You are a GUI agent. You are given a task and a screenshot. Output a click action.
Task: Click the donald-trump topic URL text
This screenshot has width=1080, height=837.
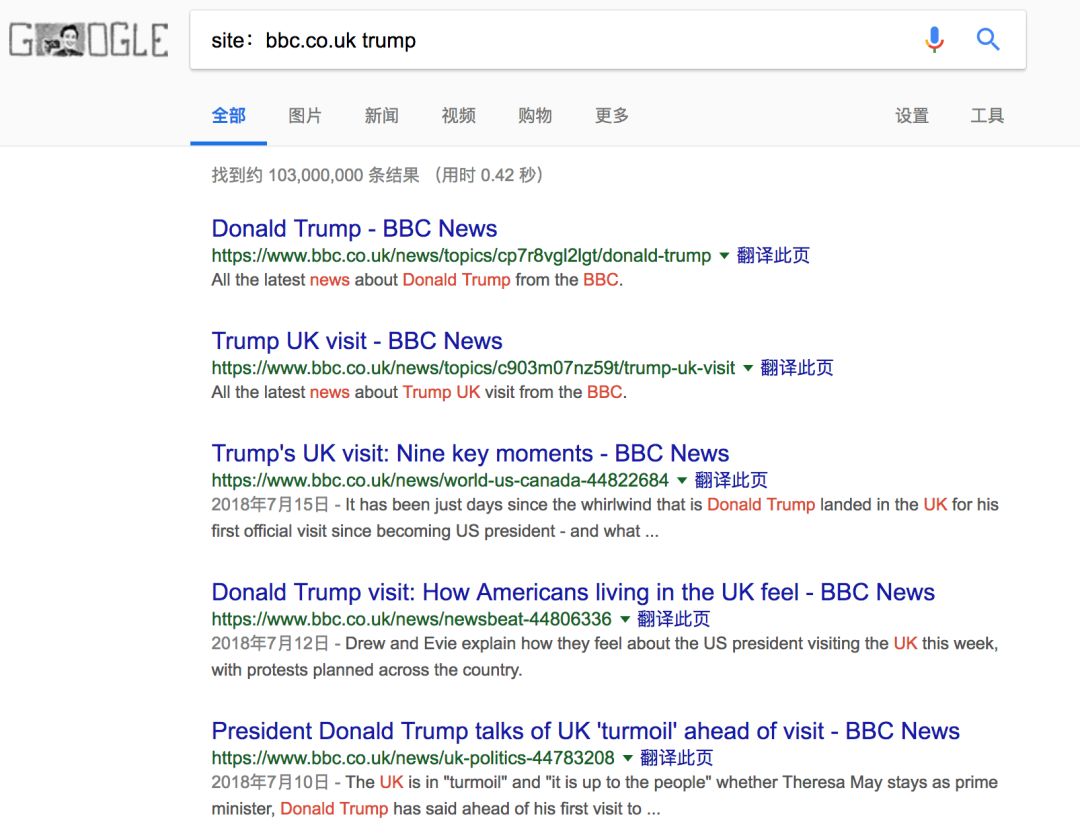click(461, 256)
